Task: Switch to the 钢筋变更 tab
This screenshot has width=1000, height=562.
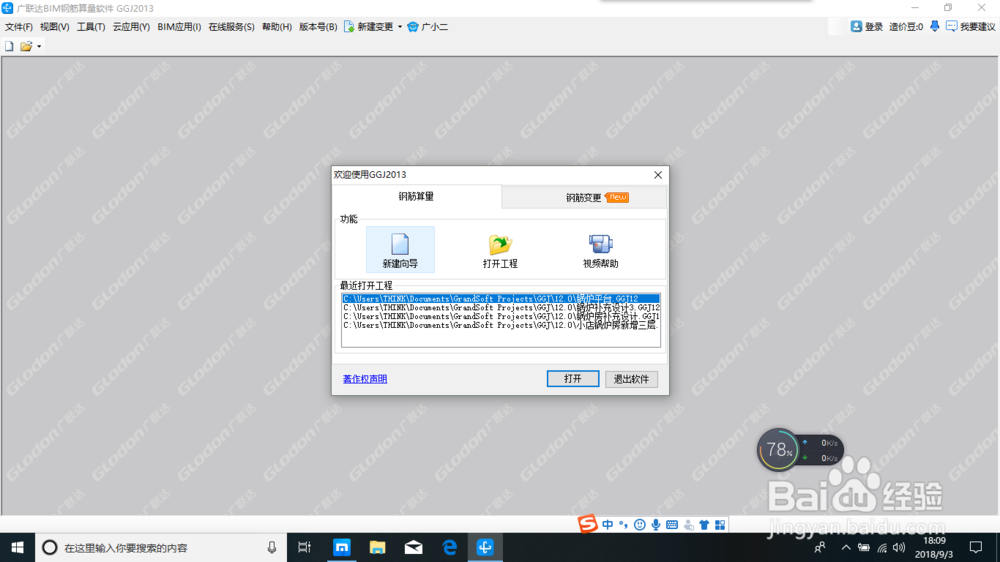Action: [x=584, y=198]
